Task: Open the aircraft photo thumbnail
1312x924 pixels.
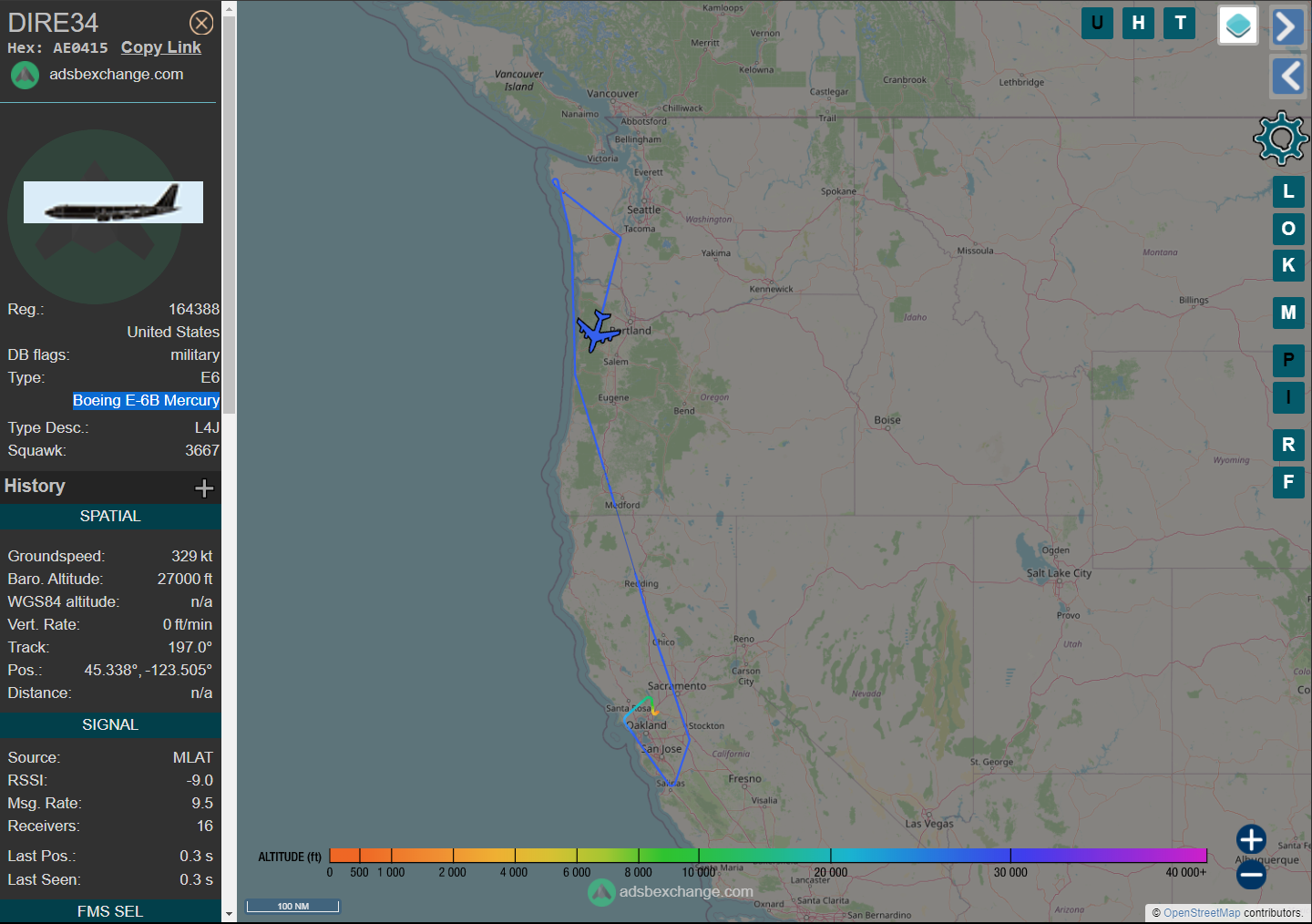Action: point(113,202)
